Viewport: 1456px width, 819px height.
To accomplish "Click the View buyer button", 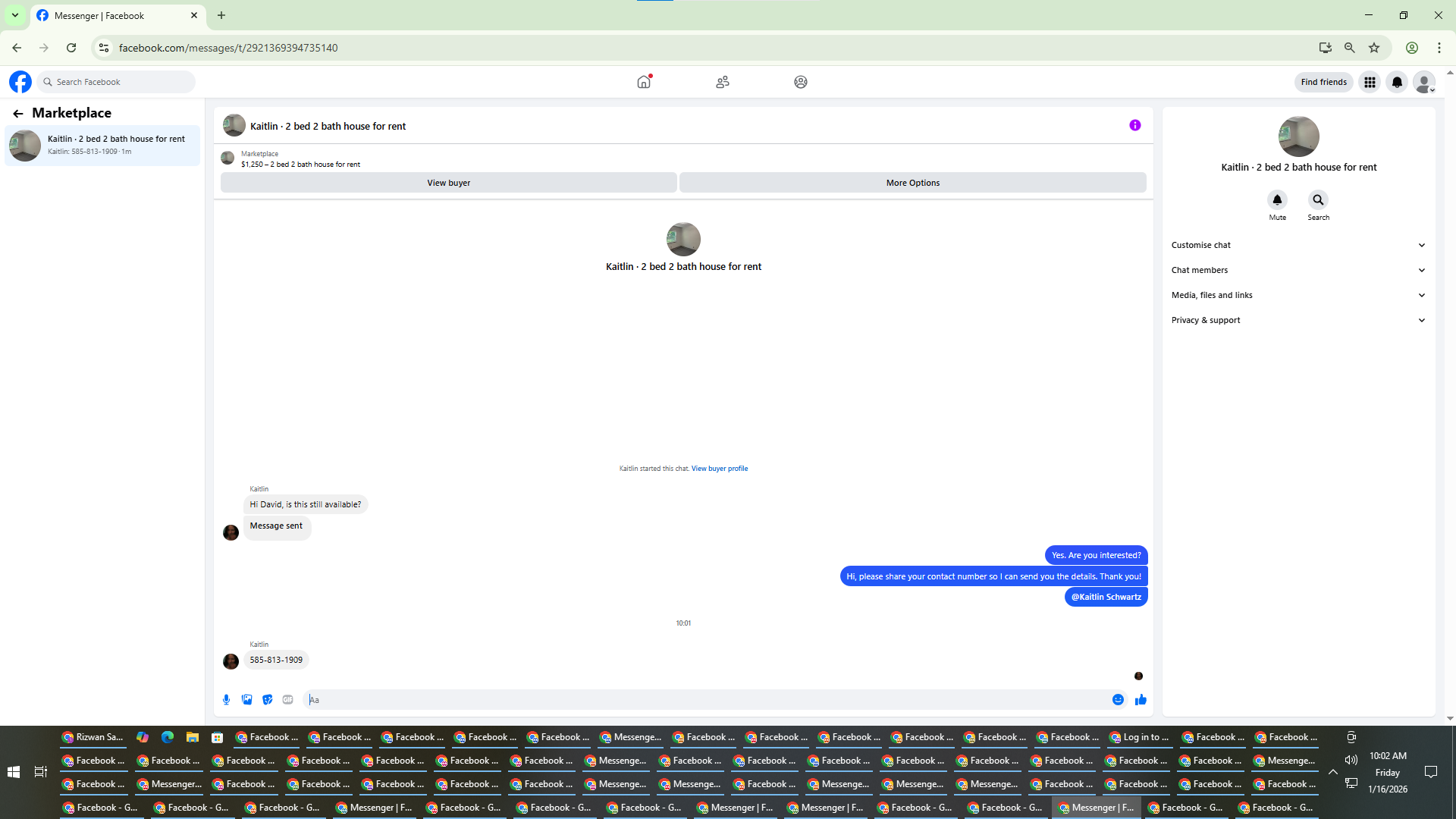I will 448,183.
